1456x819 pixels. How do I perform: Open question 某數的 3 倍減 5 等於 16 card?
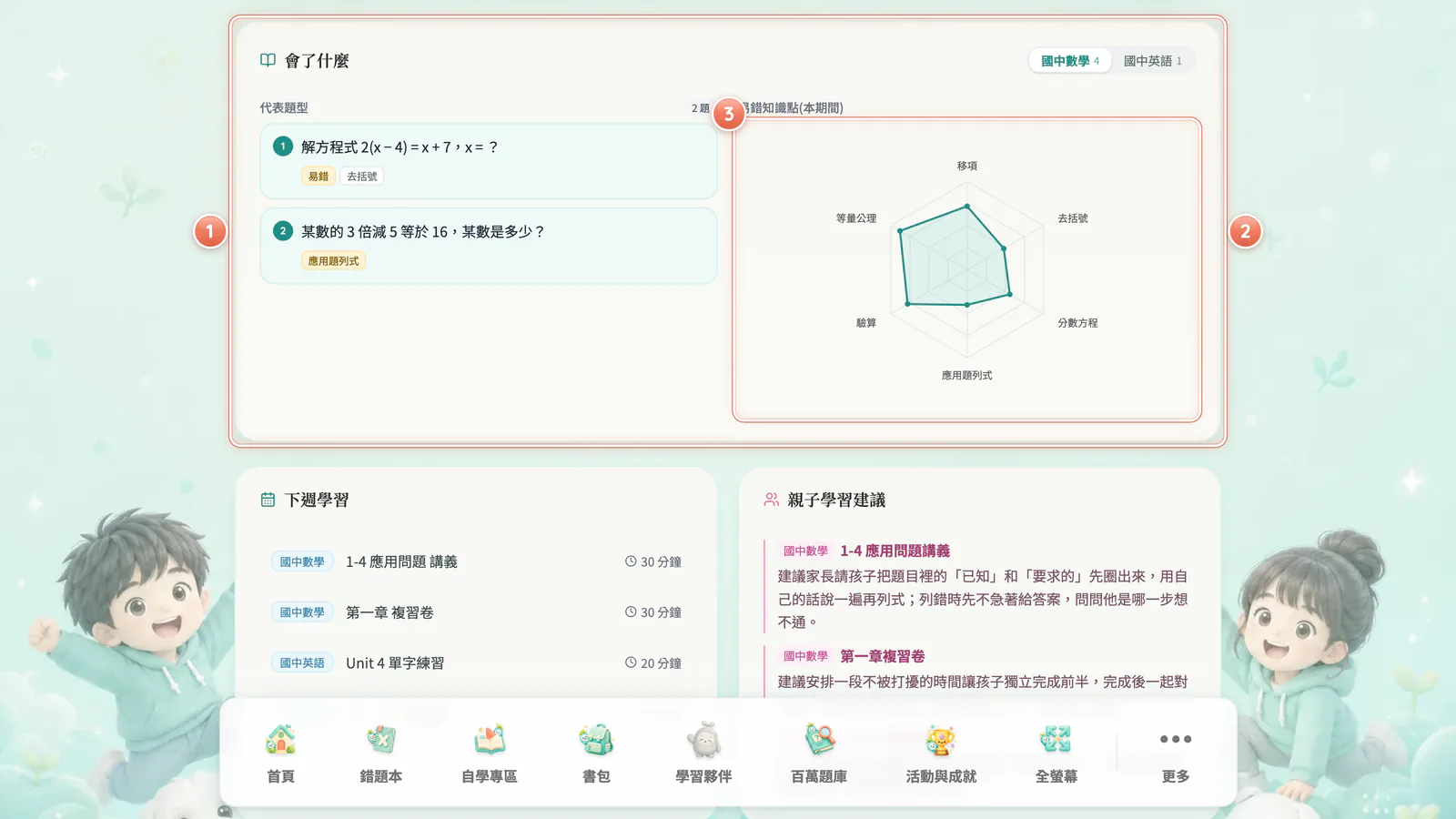tap(489, 246)
